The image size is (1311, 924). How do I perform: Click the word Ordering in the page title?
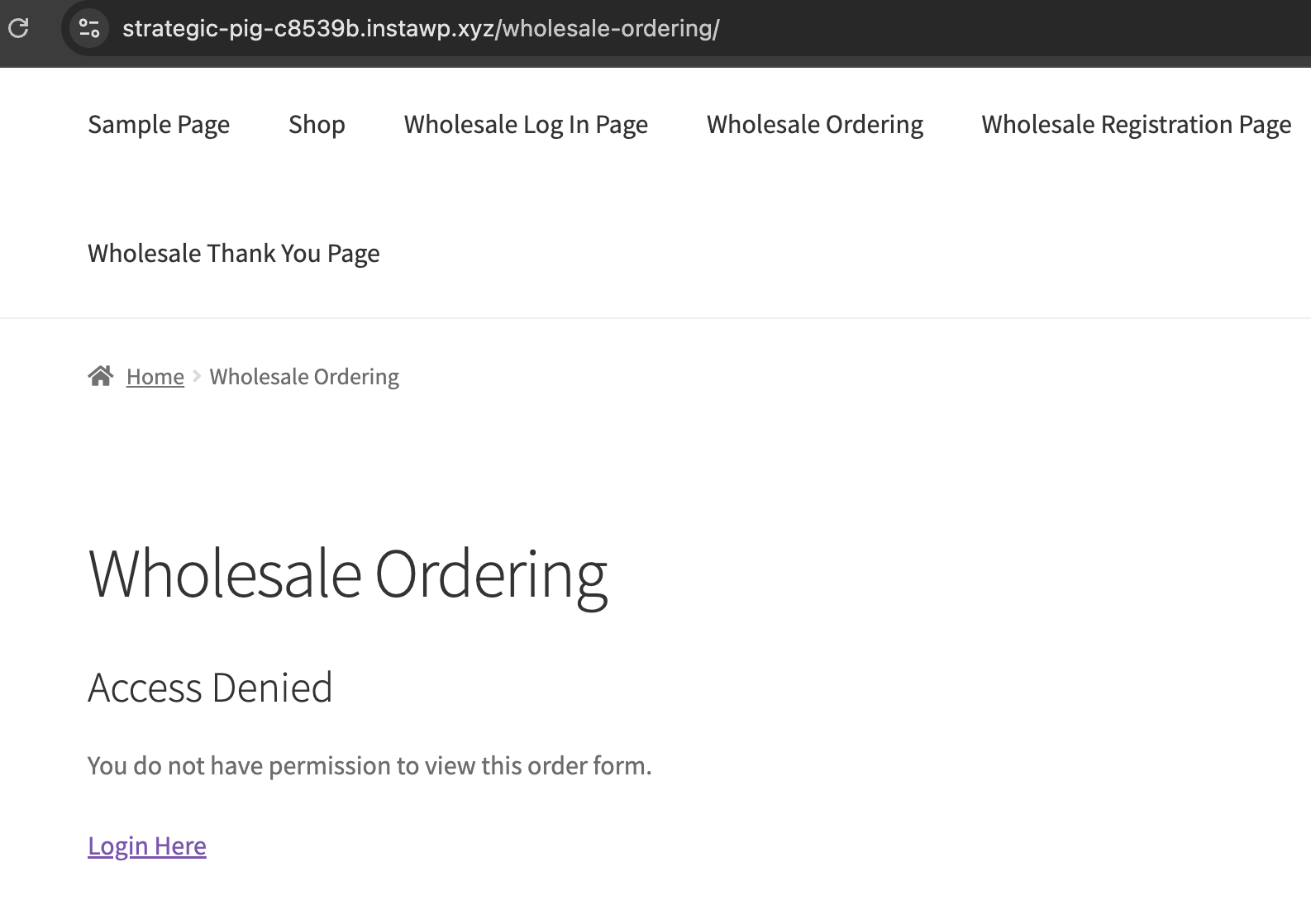point(492,575)
